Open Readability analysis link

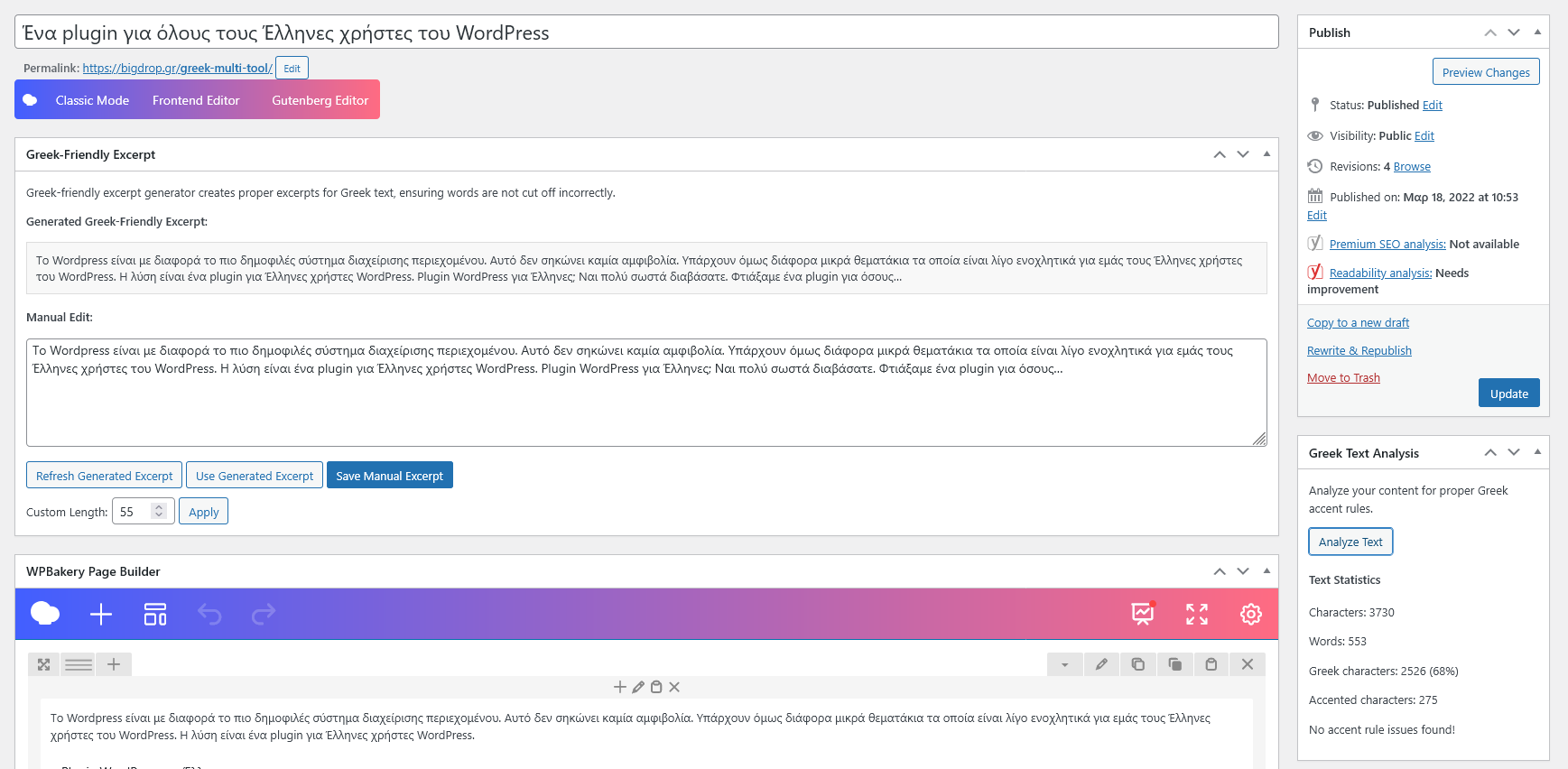[1380, 273]
